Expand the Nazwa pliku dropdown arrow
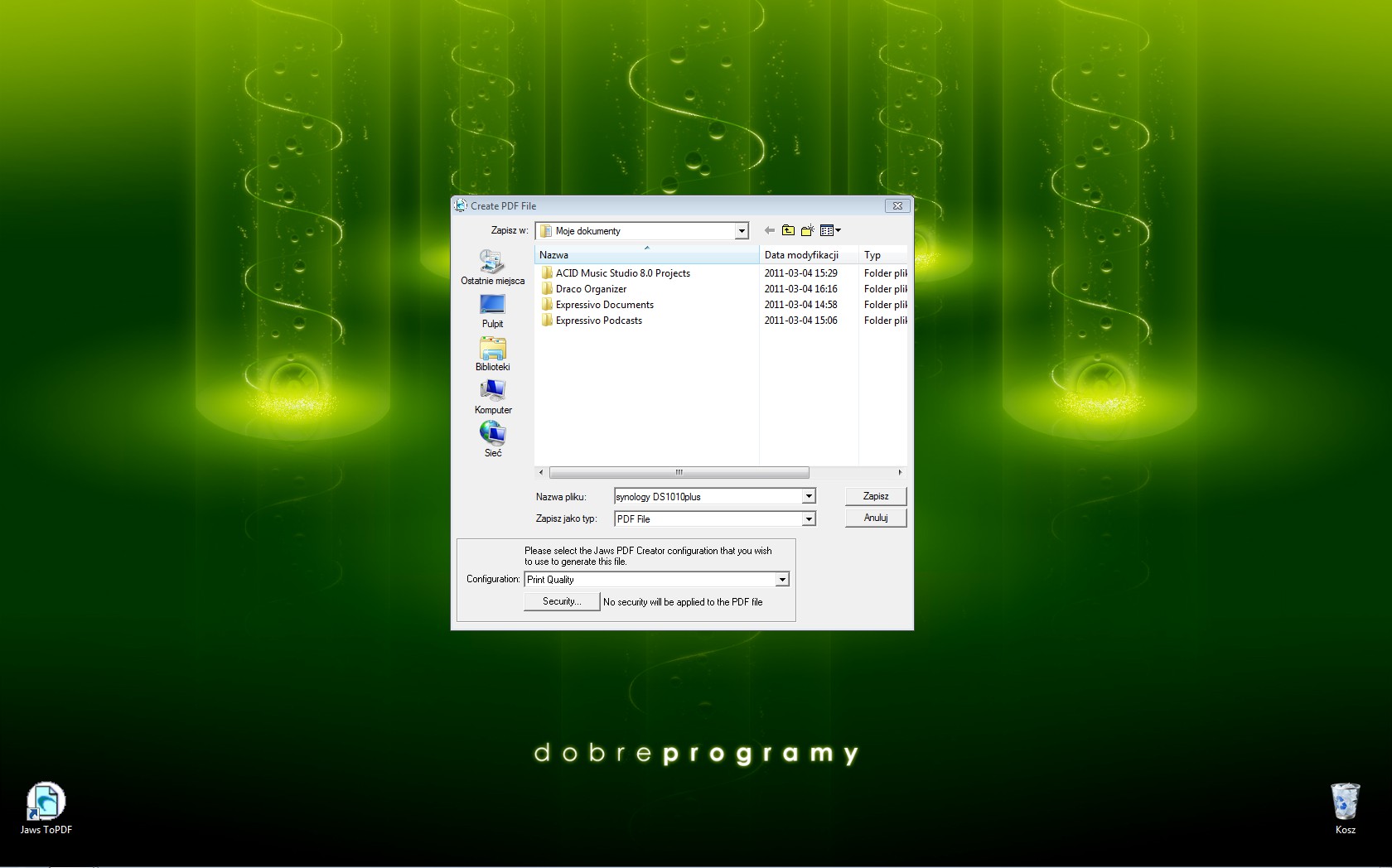1392x868 pixels. click(808, 496)
